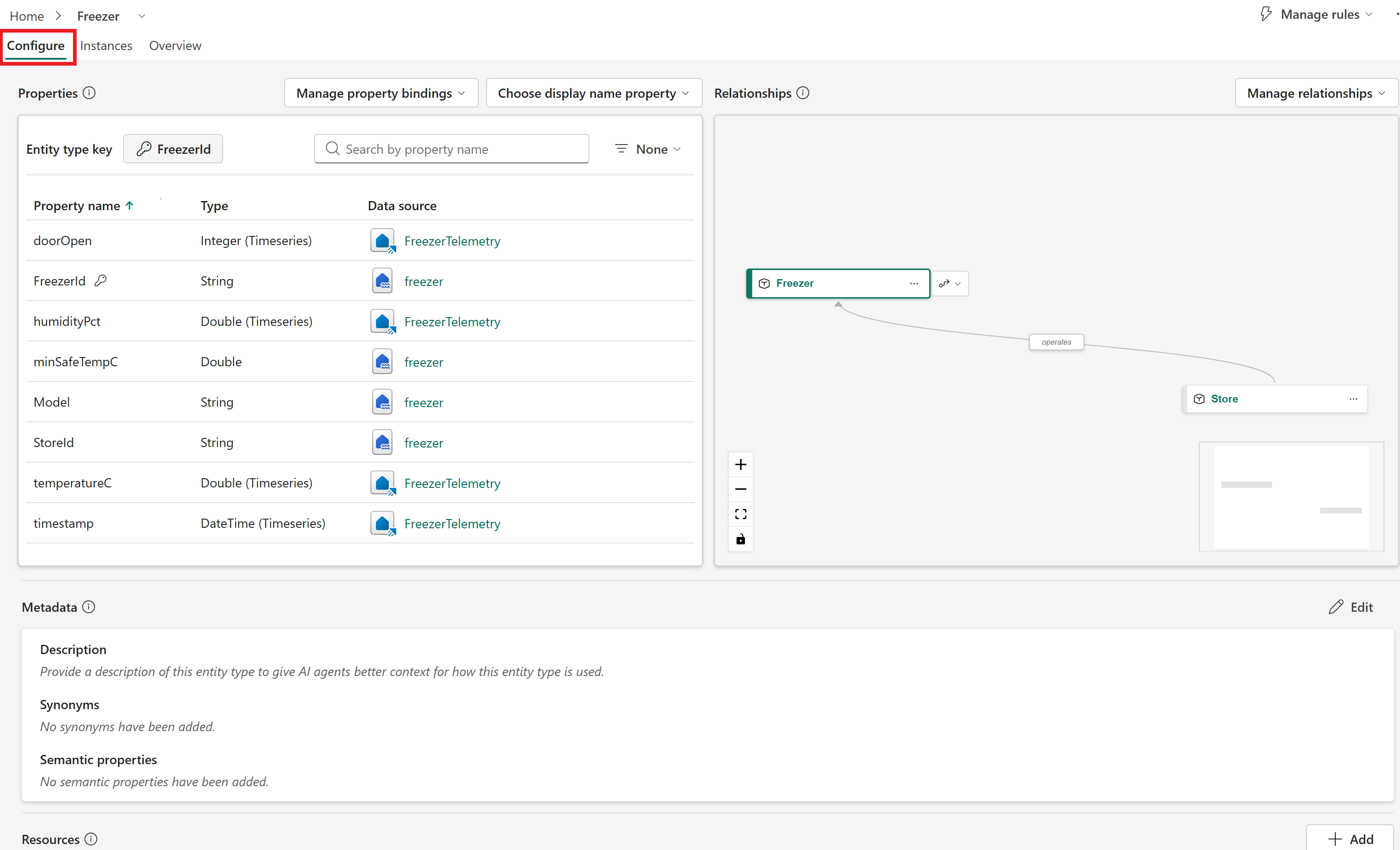This screenshot has width=1400, height=850.
Task: Expand the Manage property bindings dropdown
Action: click(381, 93)
